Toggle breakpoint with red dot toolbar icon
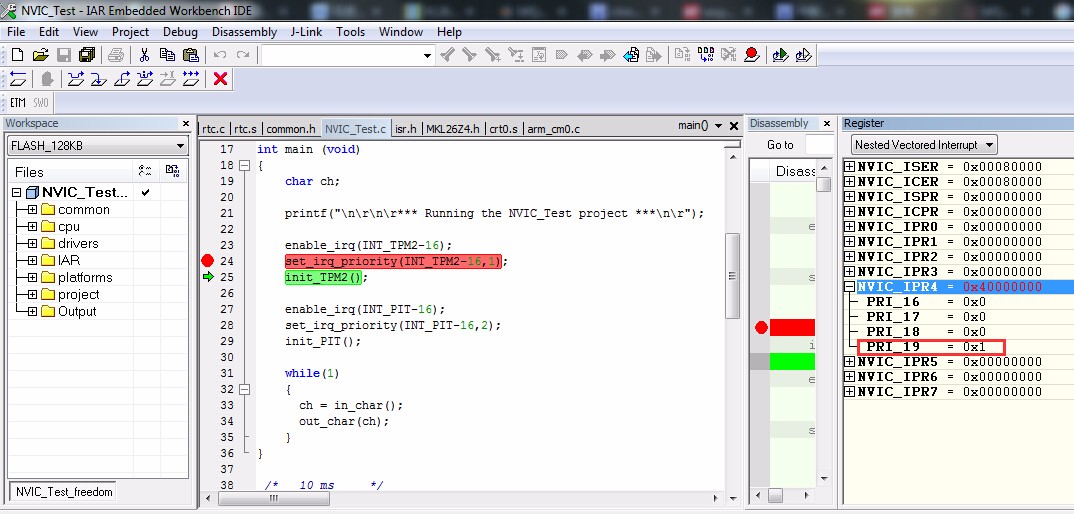This screenshot has width=1074, height=514. point(752,55)
